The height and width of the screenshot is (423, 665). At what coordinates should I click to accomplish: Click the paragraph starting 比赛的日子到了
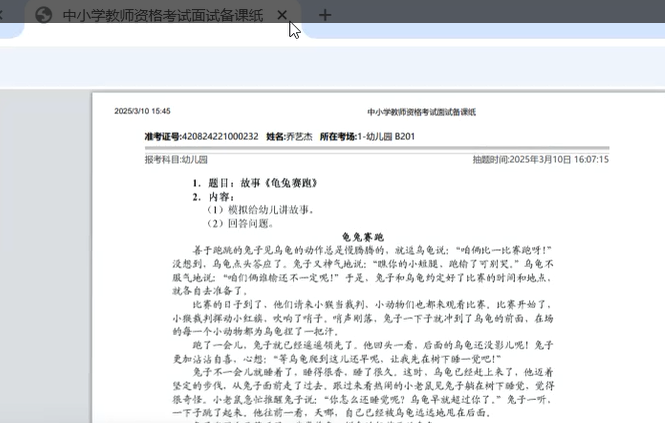[x=363, y=318]
